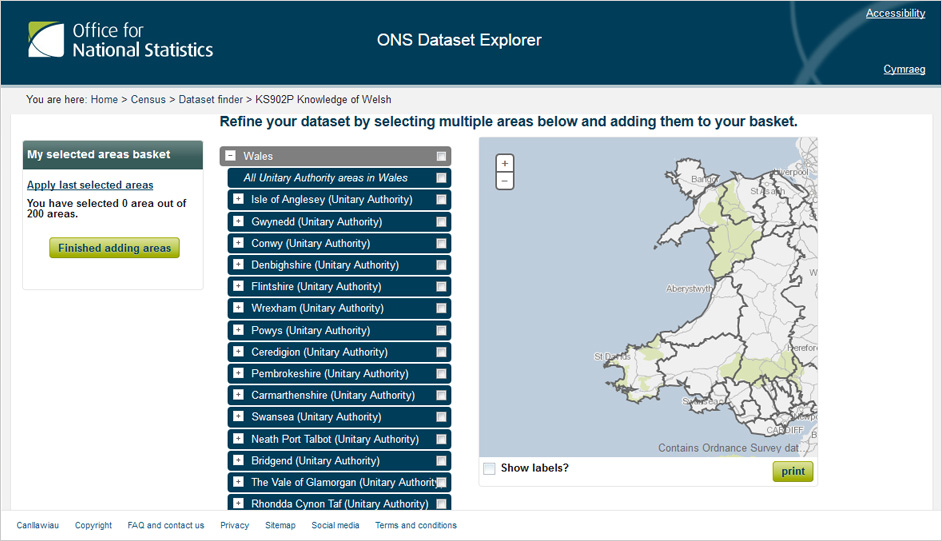
Task: Expand Flintshire (Unitary Authority)
Action: [x=239, y=286]
